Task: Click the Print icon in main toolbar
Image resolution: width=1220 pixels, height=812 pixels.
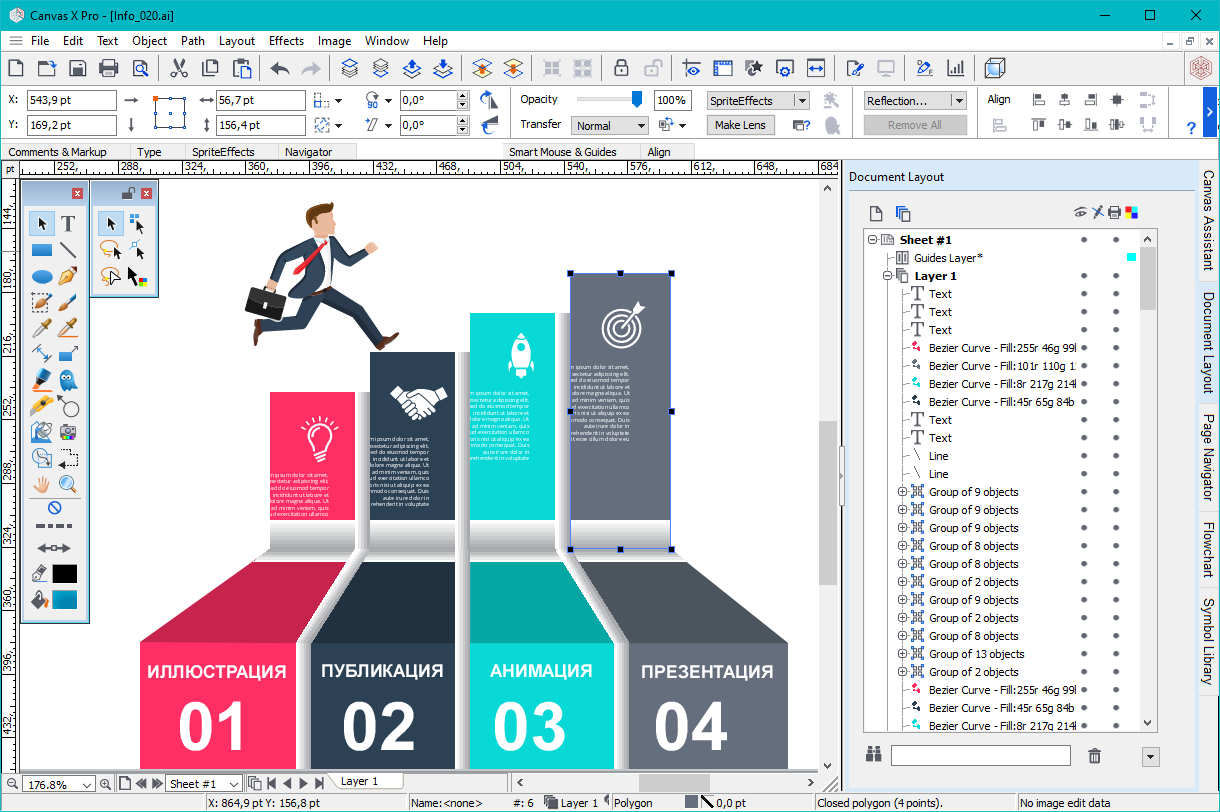Action: (x=109, y=68)
